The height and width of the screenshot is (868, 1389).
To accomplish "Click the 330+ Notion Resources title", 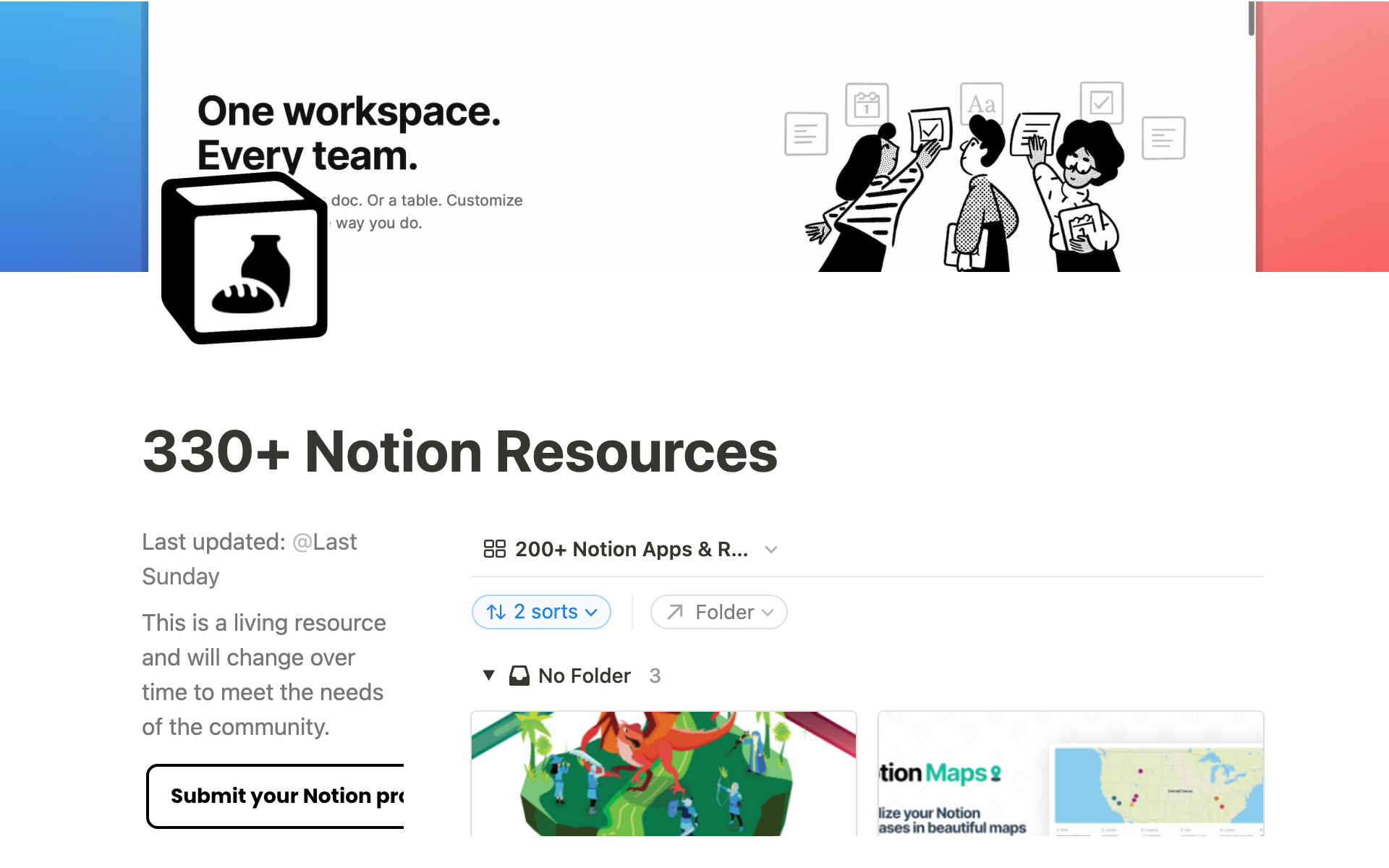I will 459,451.
